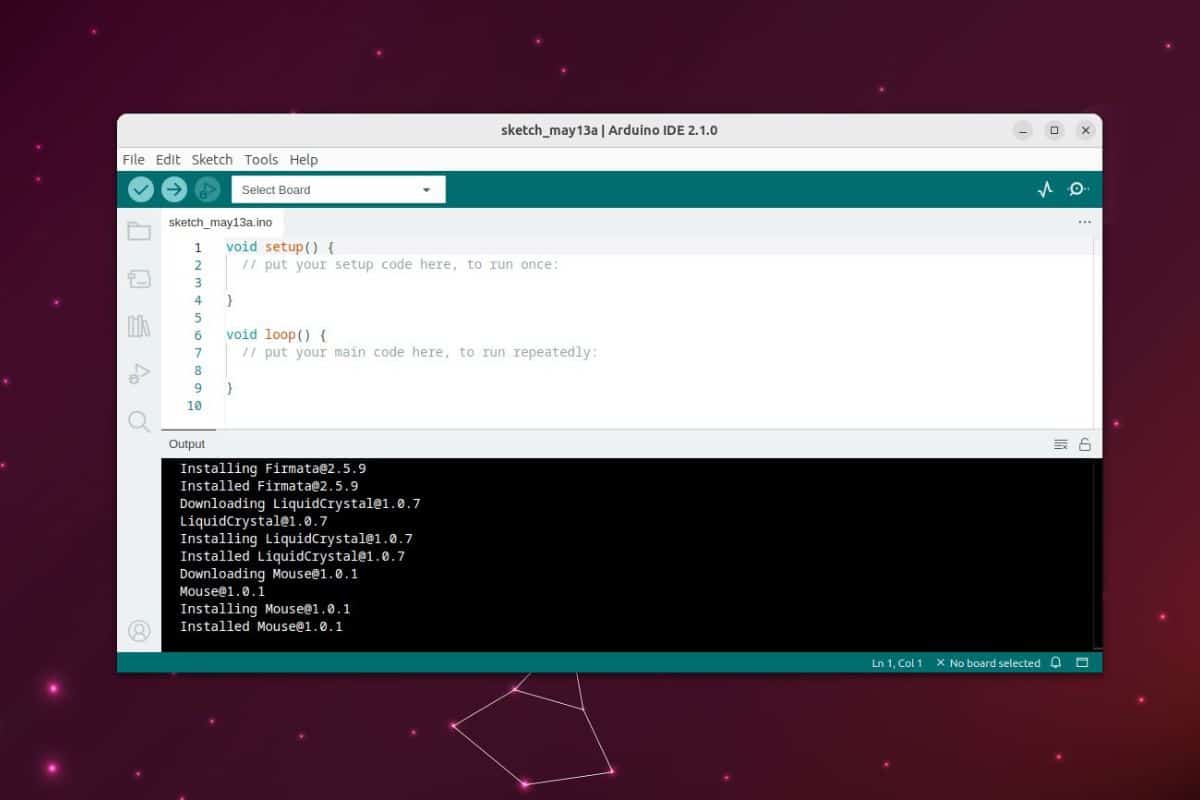Toggle bottom panel icon in status bar
1200x800 pixels.
click(x=1081, y=663)
